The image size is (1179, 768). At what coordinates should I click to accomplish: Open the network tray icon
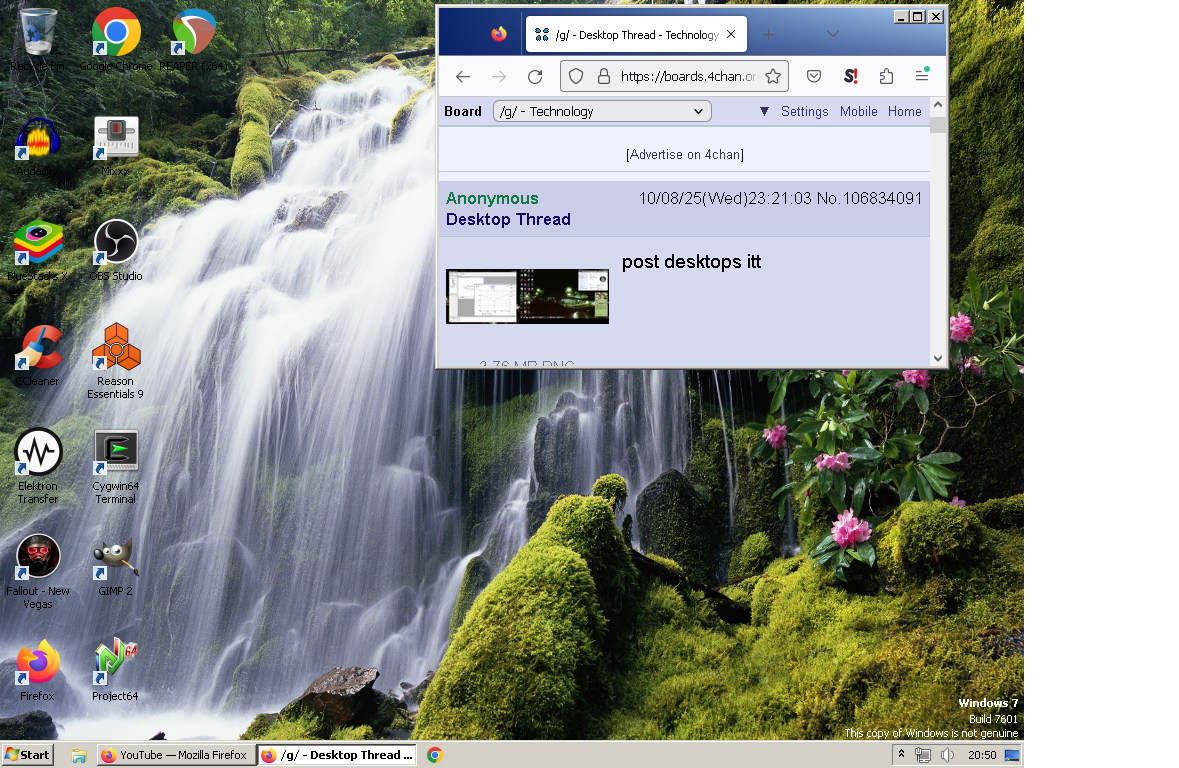point(923,754)
